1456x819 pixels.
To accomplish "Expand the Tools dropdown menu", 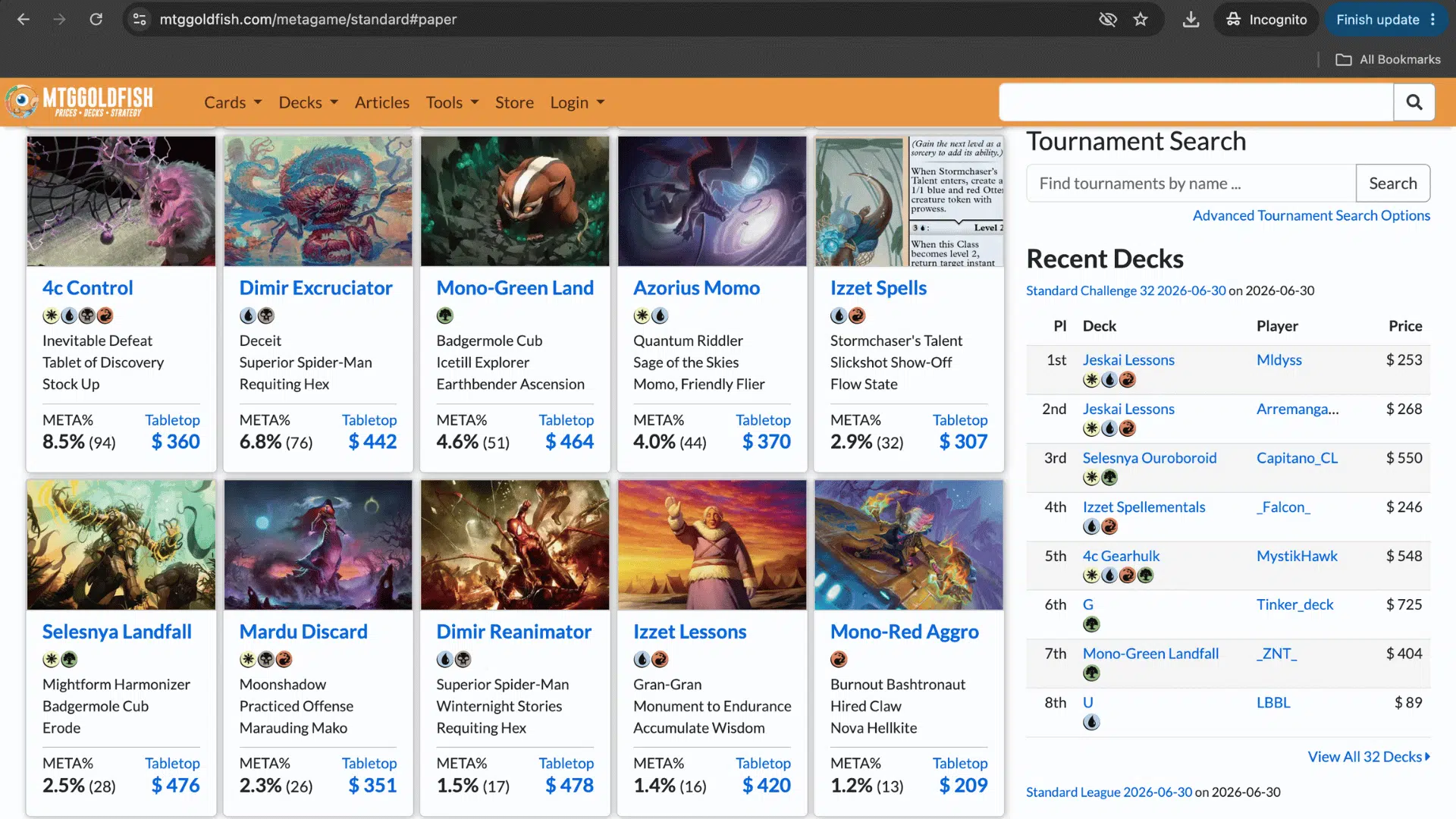I will click(452, 102).
